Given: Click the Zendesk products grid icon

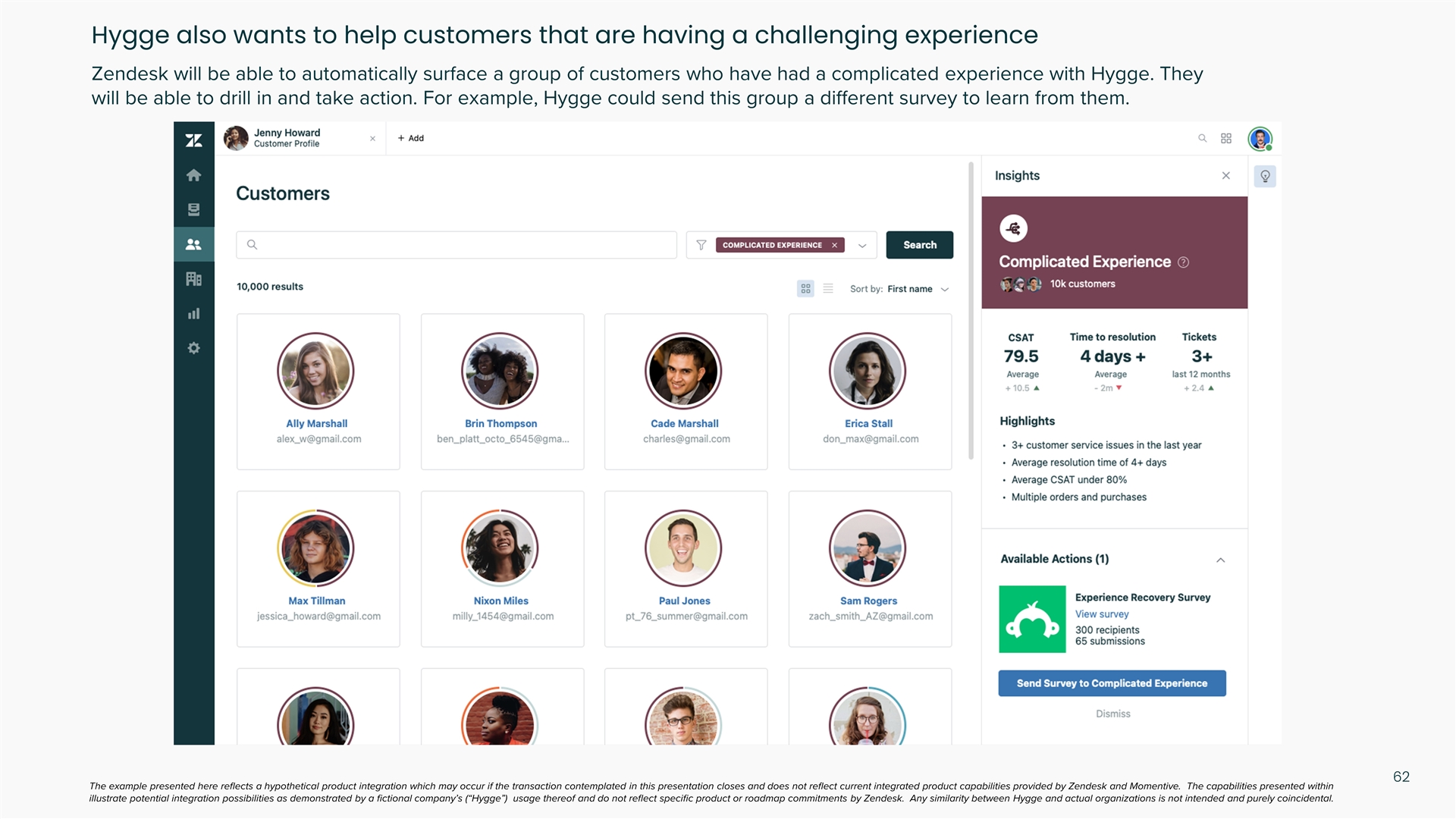Looking at the screenshot, I should 1226,138.
